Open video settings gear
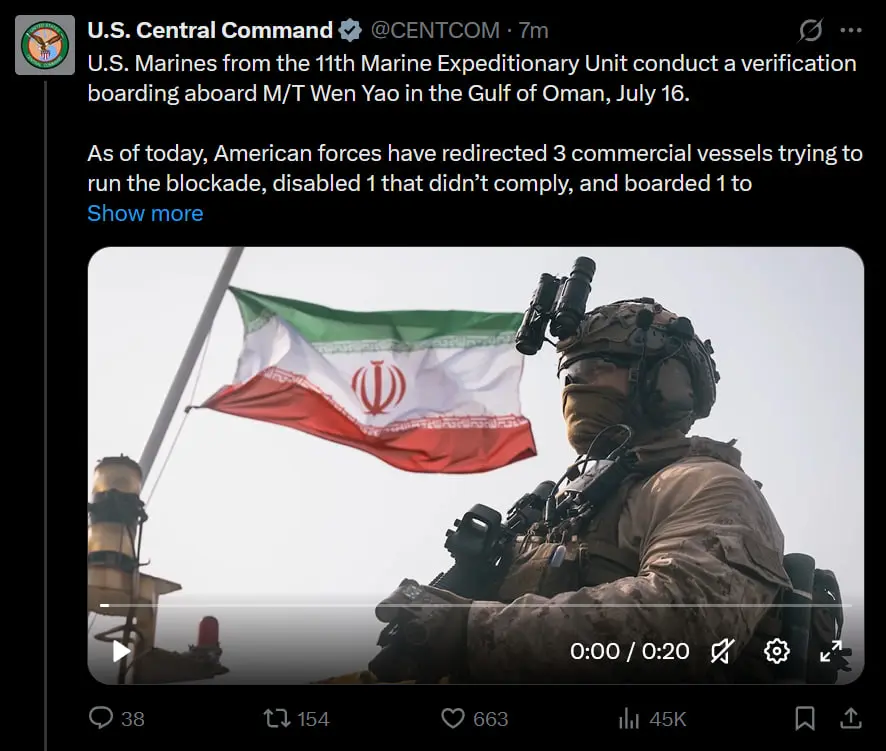The height and width of the screenshot is (751, 886). (776, 651)
